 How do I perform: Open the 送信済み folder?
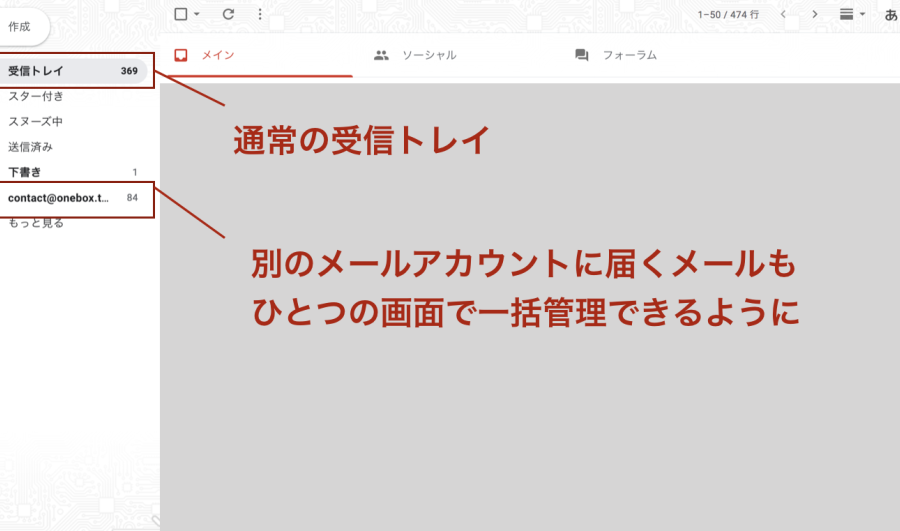click(30, 147)
